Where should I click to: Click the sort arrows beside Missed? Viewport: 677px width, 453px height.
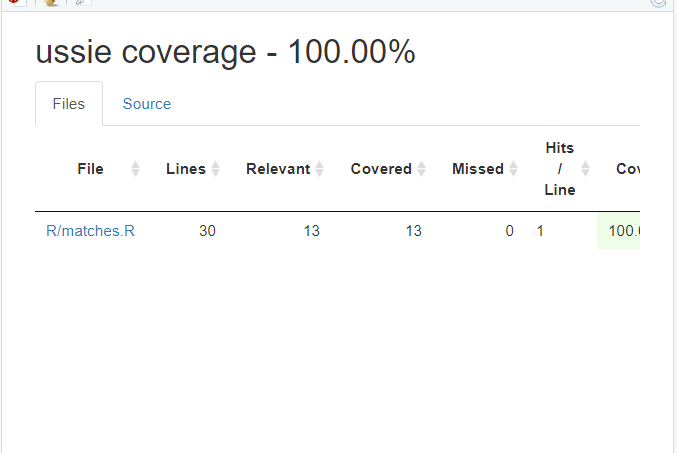pos(513,169)
